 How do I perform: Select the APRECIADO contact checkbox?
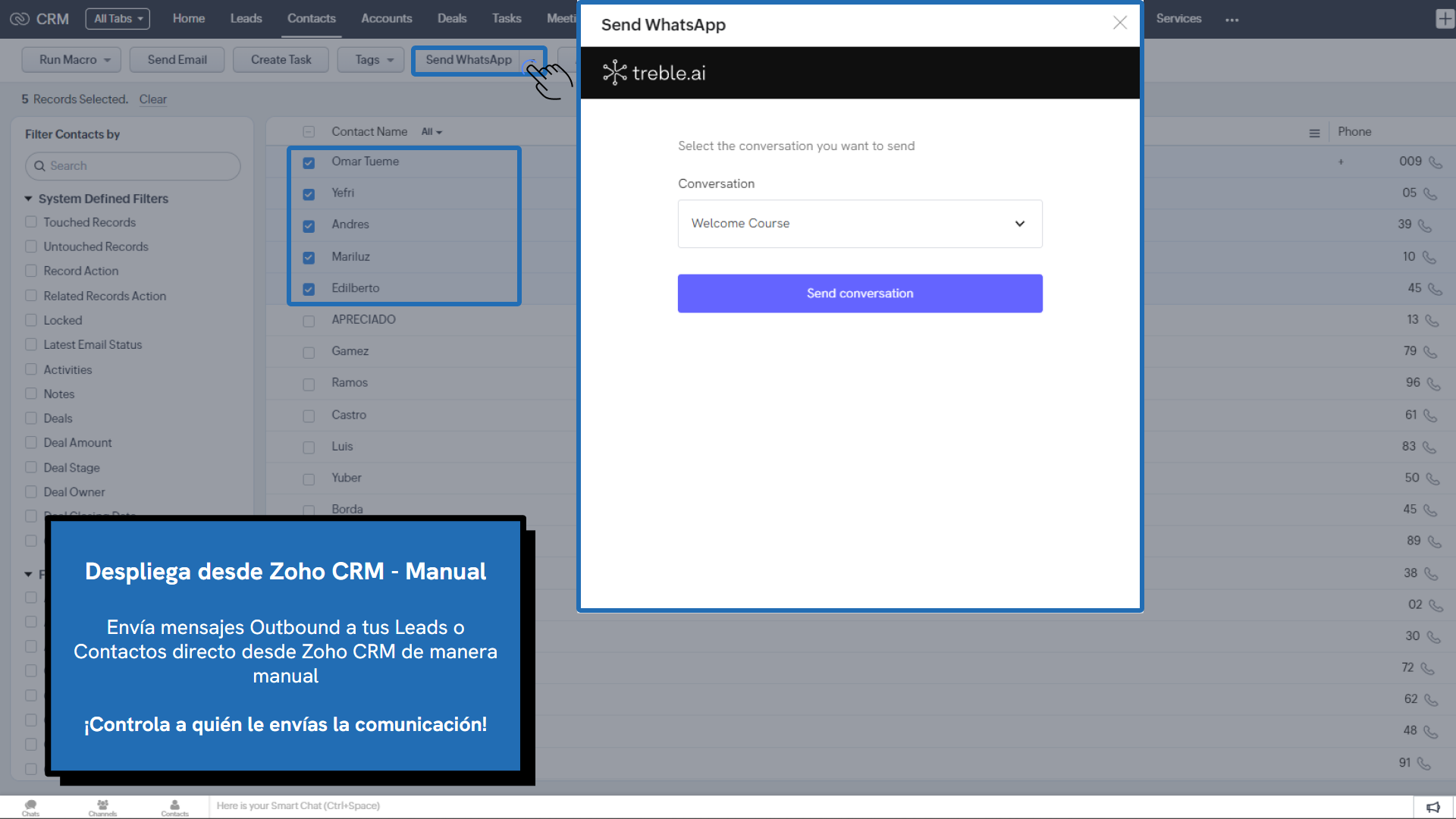click(309, 321)
